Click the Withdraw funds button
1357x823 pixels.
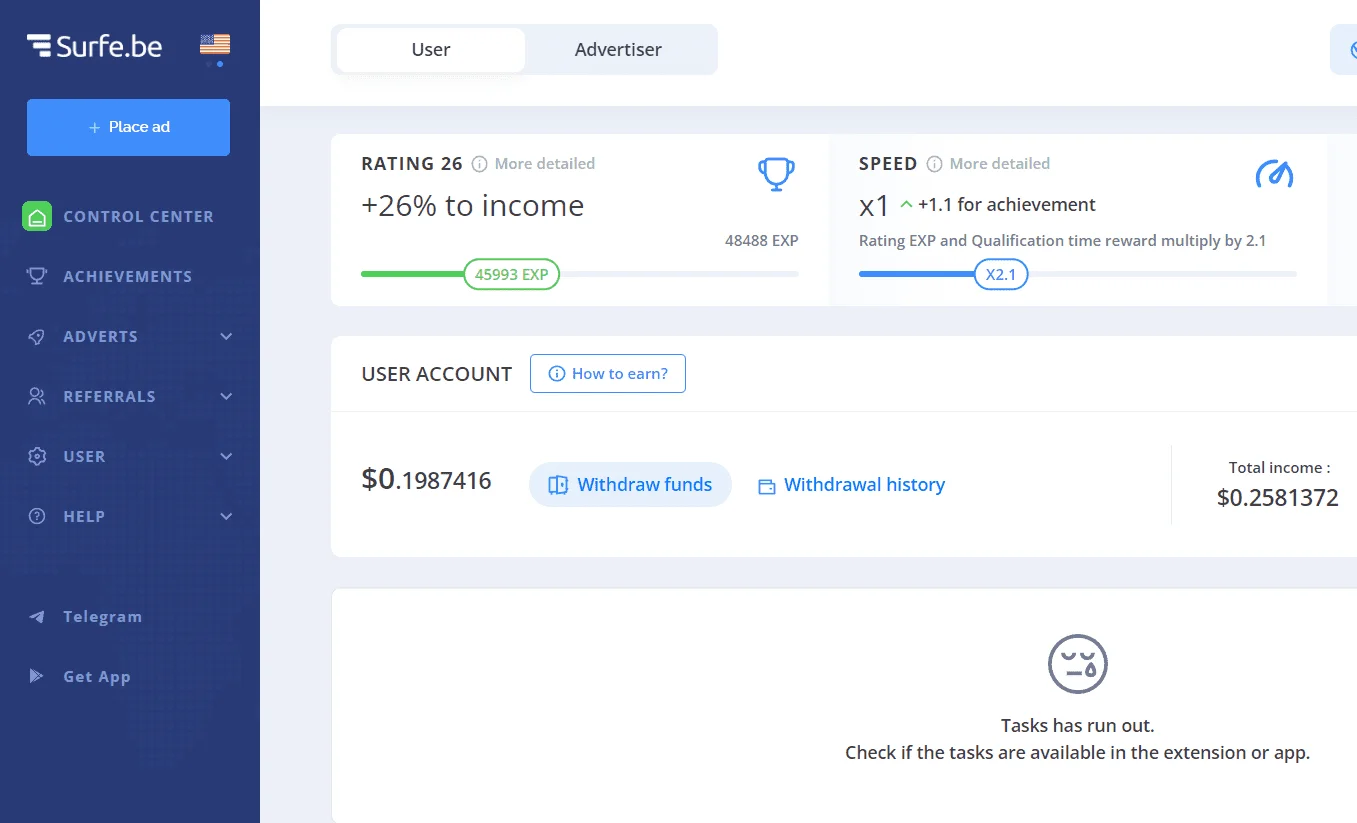point(630,485)
